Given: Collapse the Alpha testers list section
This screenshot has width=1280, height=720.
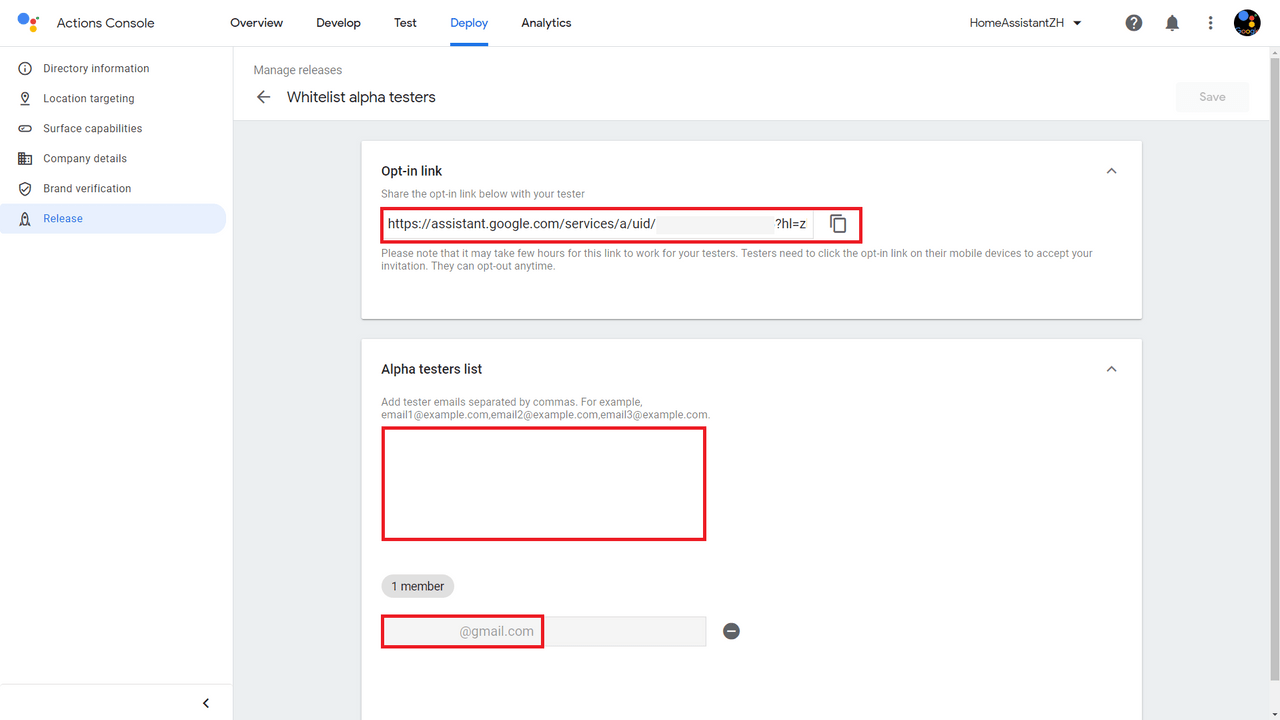Looking at the screenshot, I should pos(1111,369).
